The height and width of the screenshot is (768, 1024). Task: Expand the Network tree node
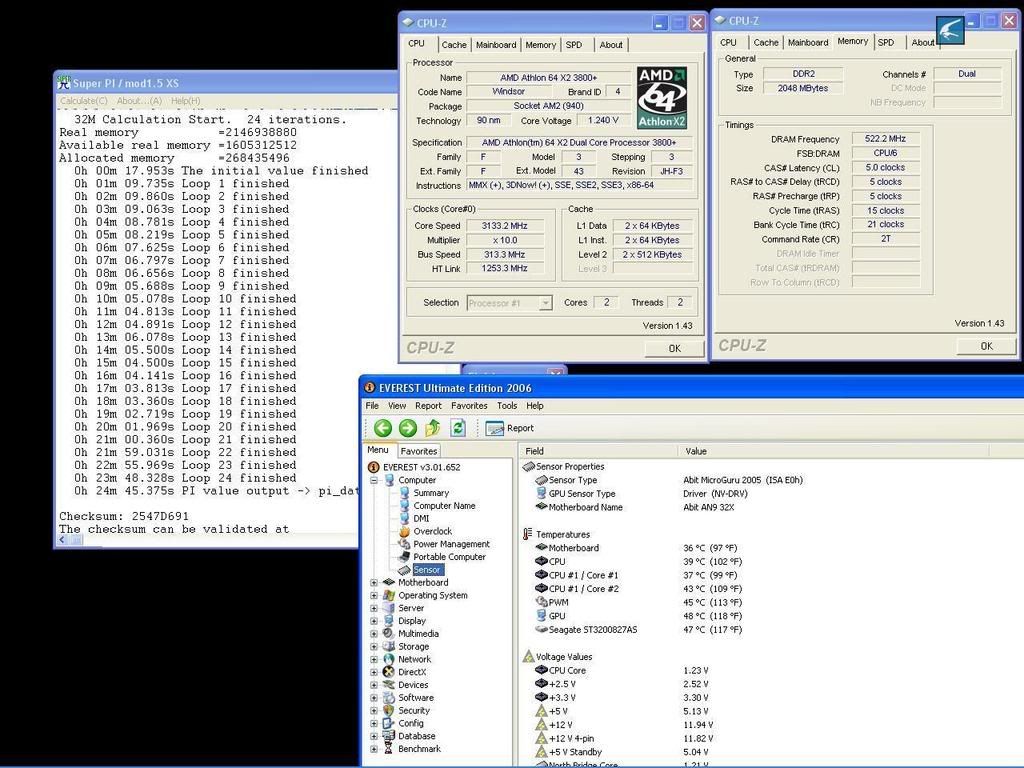point(374,659)
